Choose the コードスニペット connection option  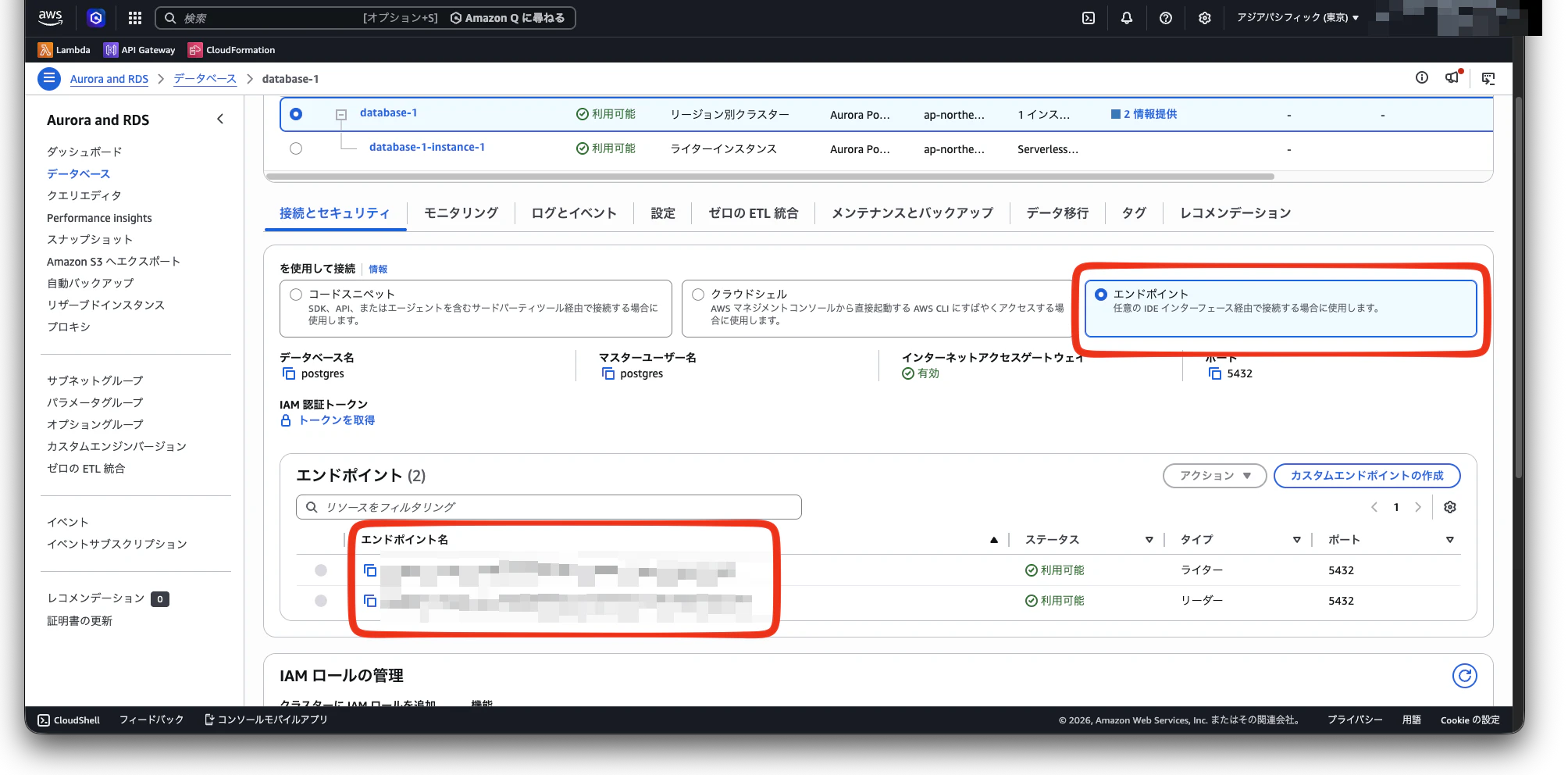(x=296, y=295)
